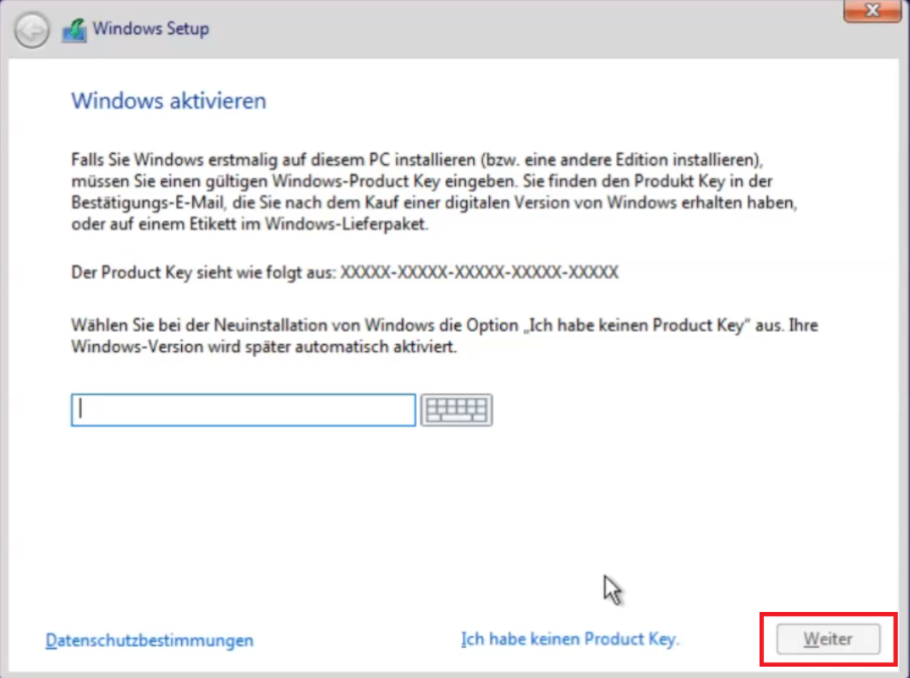Click the keyboard layout icon beside the input

456,409
